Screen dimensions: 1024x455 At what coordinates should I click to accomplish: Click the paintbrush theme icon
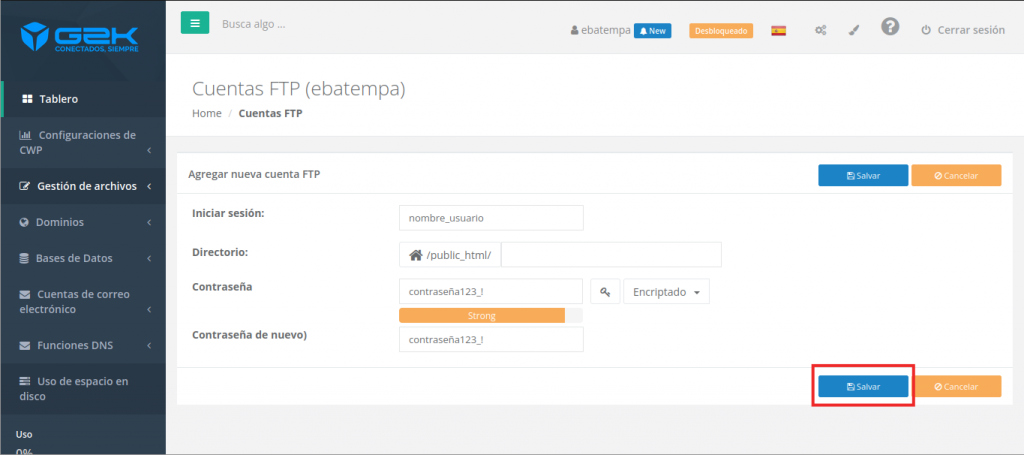854,30
